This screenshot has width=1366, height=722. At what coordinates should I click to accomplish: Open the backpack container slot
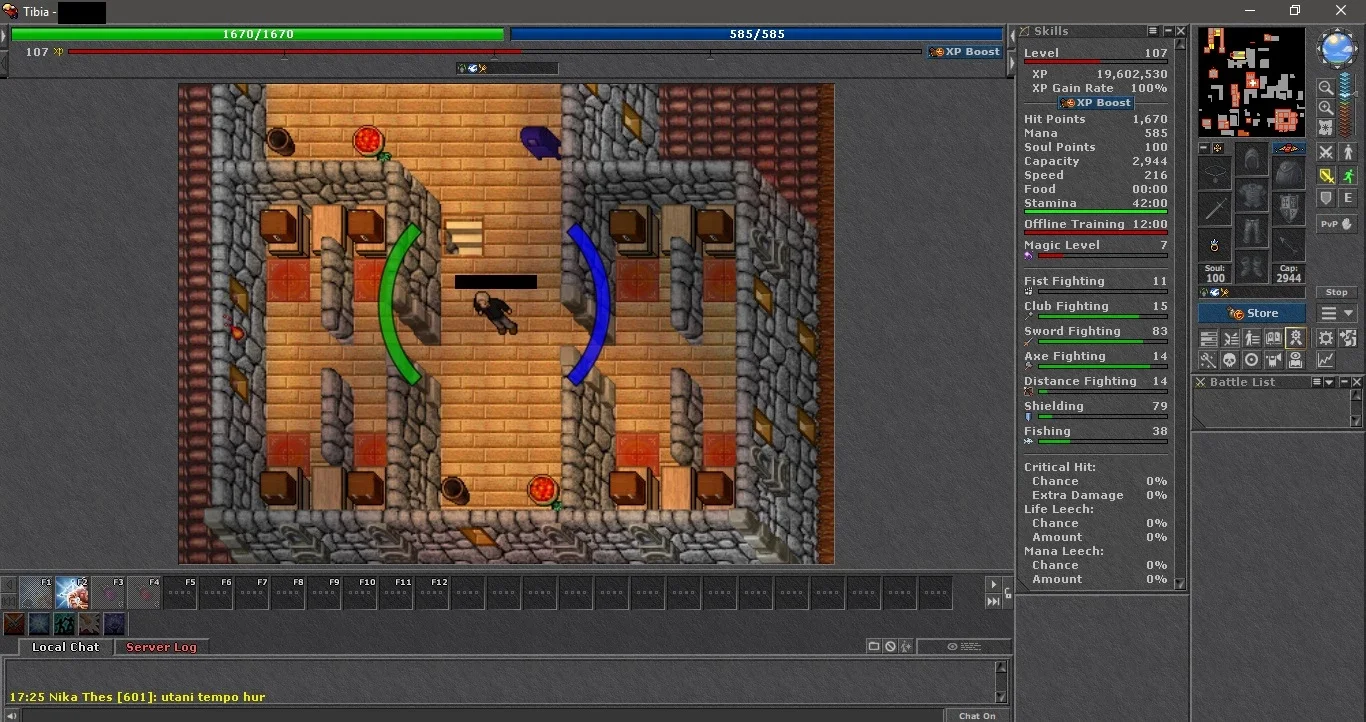1289,172
